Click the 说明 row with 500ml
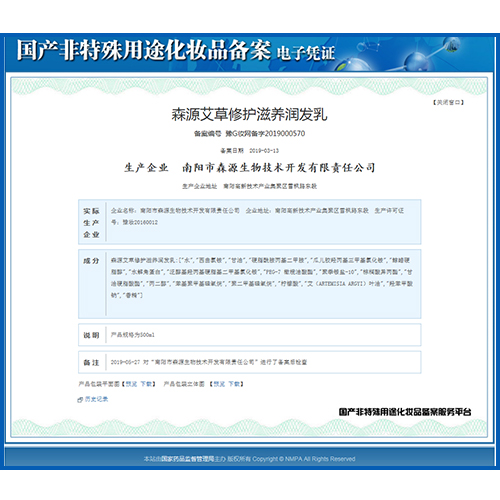The image size is (500, 500). click(250, 335)
